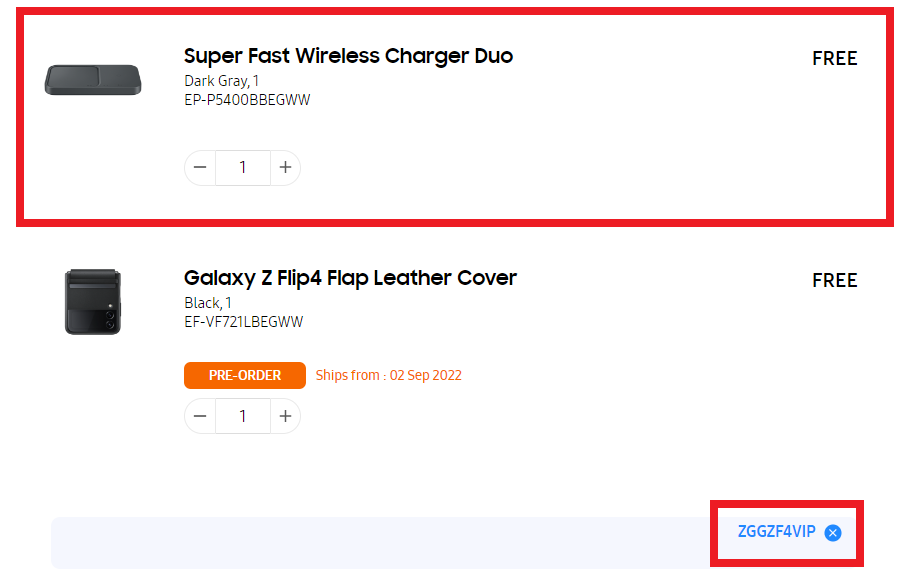This screenshot has height=583, width=909.
Task: Decrease quantity of Flip4 Leather Cover
Action: (200, 416)
